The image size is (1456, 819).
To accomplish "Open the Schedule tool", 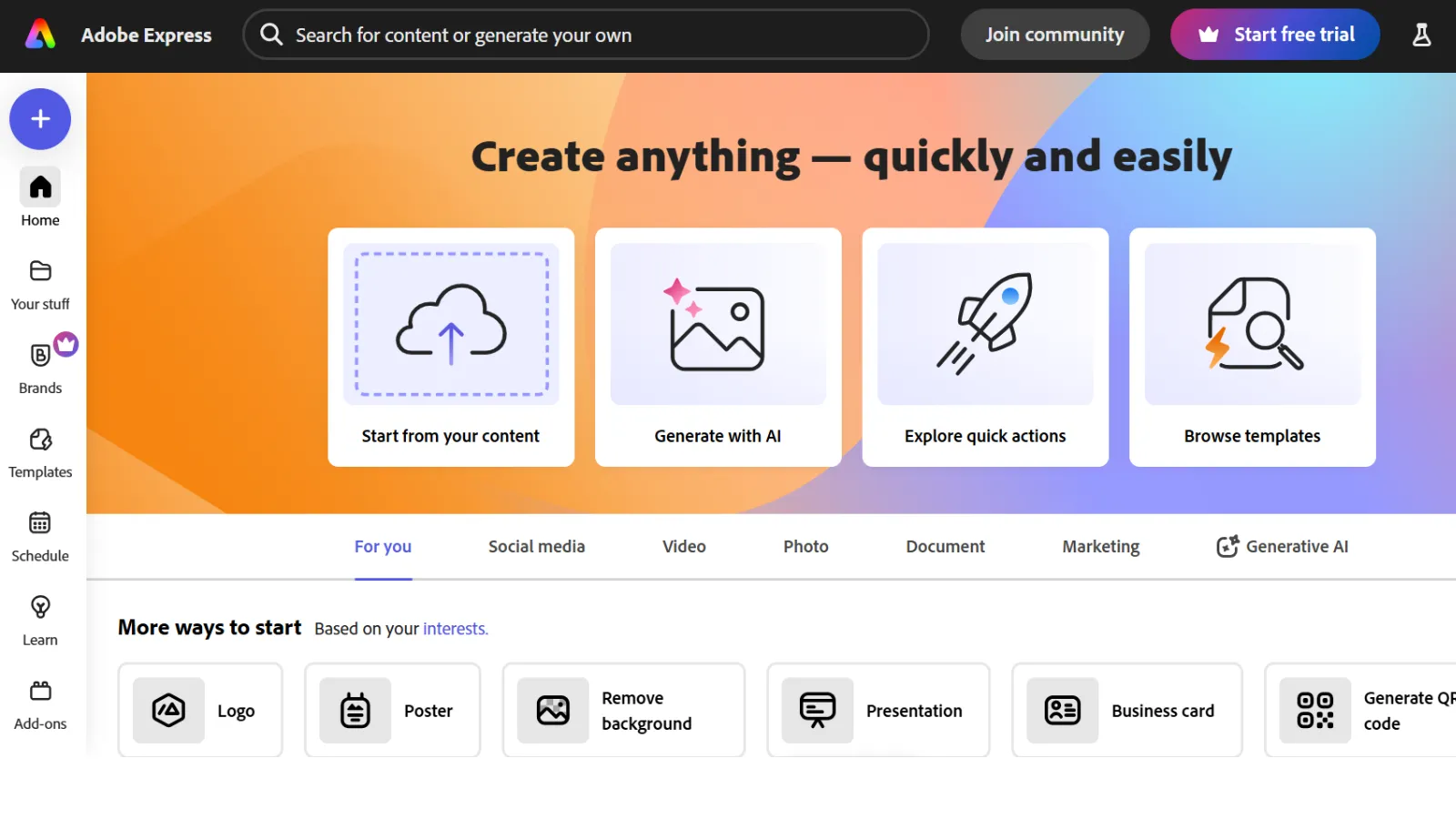I will point(39,535).
